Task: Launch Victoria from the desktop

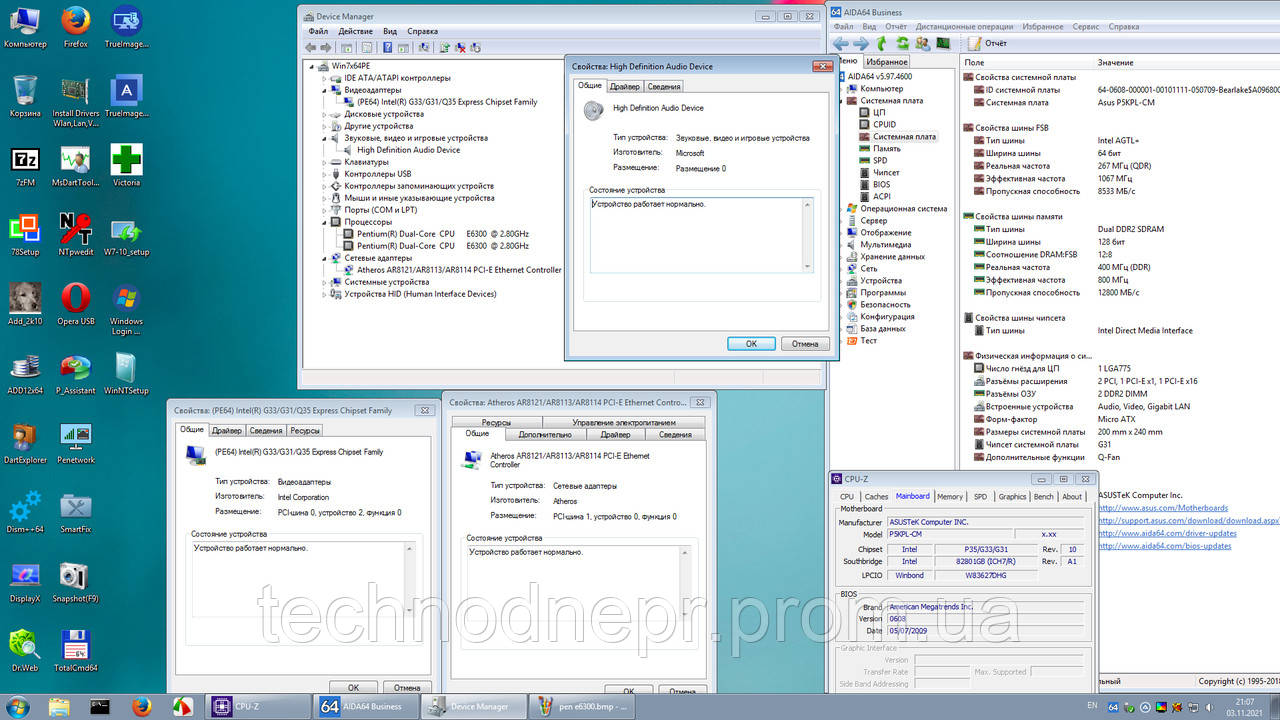Action: tap(126, 166)
